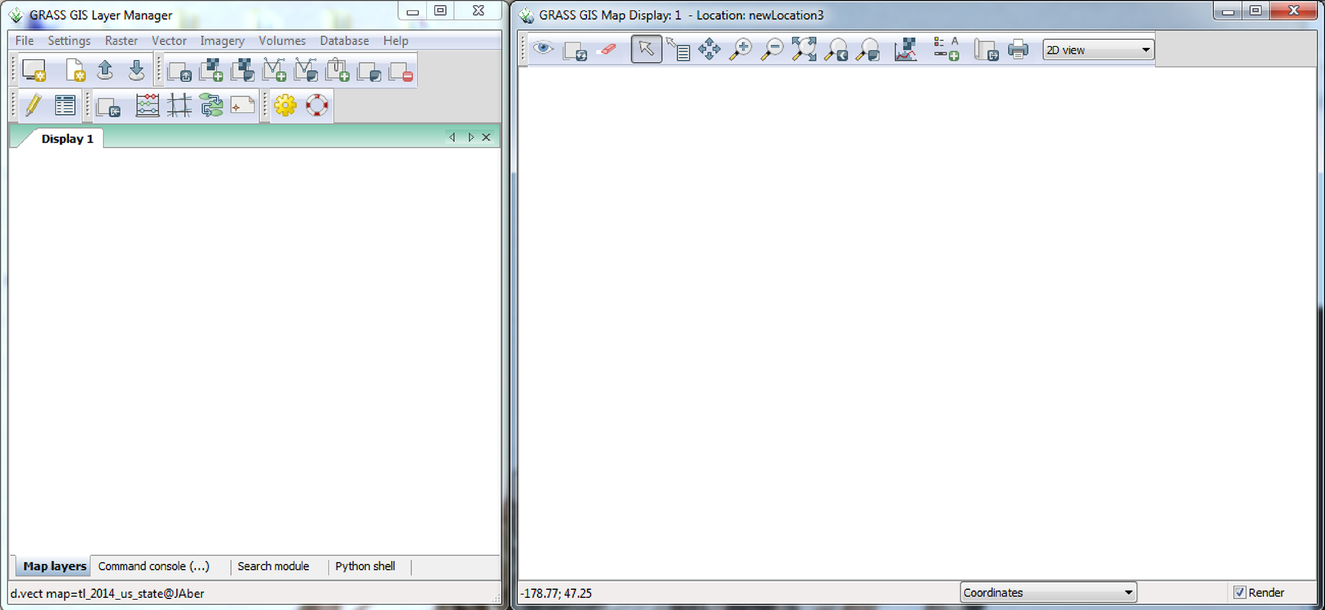Switch to Python shell tab
The image size is (1325, 610).
(365, 566)
